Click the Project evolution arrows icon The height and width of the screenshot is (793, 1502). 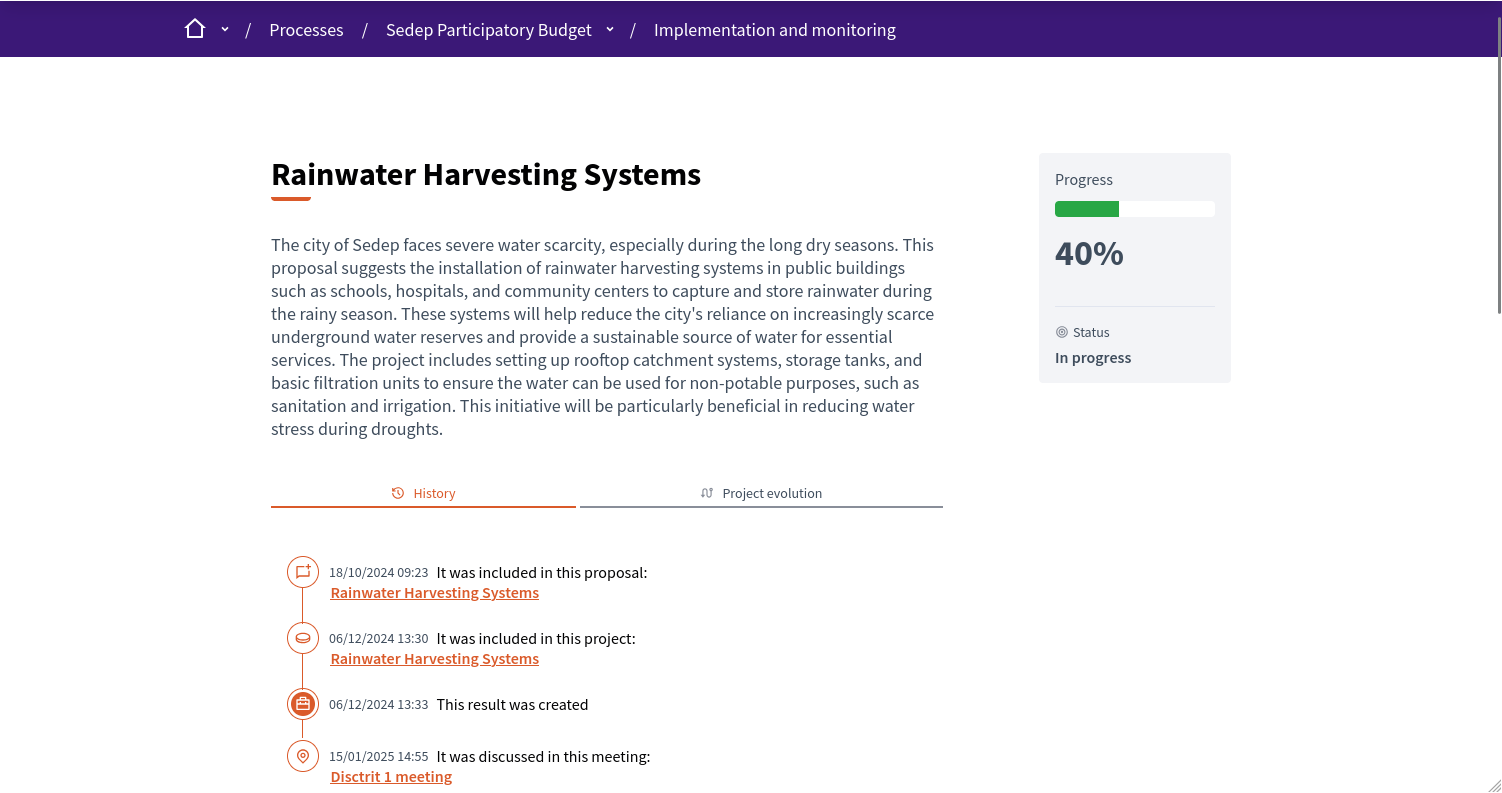[707, 493]
